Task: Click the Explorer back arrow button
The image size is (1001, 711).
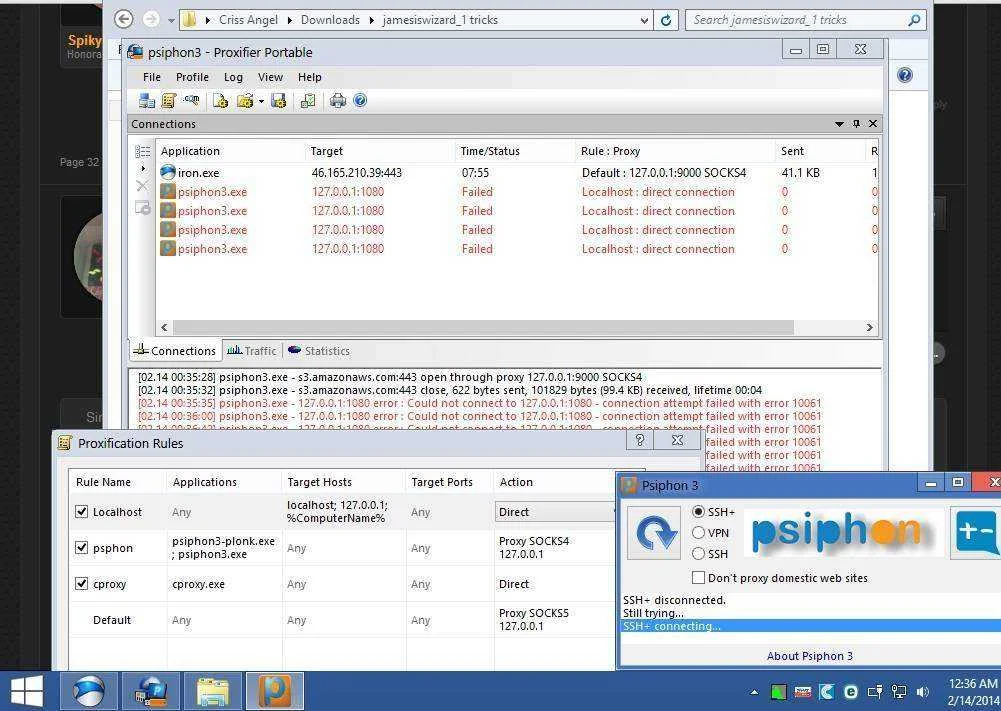Action: (124, 19)
